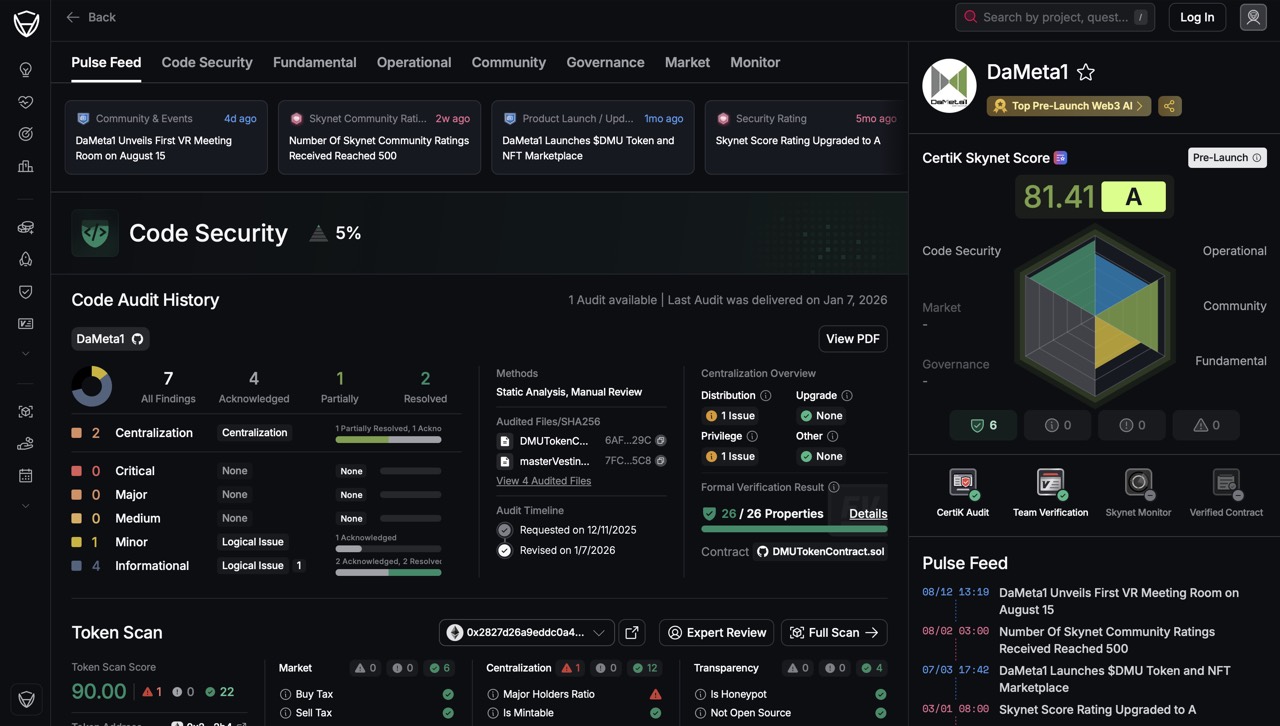The width and height of the screenshot is (1280, 726).
Task: Click the Centralization findings progress bar
Action: pyautogui.click(x=388, y=440)
